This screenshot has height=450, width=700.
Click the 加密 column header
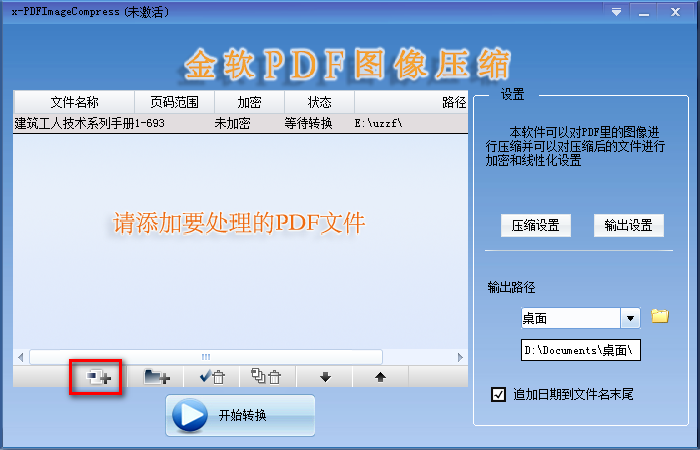[250, 102]
